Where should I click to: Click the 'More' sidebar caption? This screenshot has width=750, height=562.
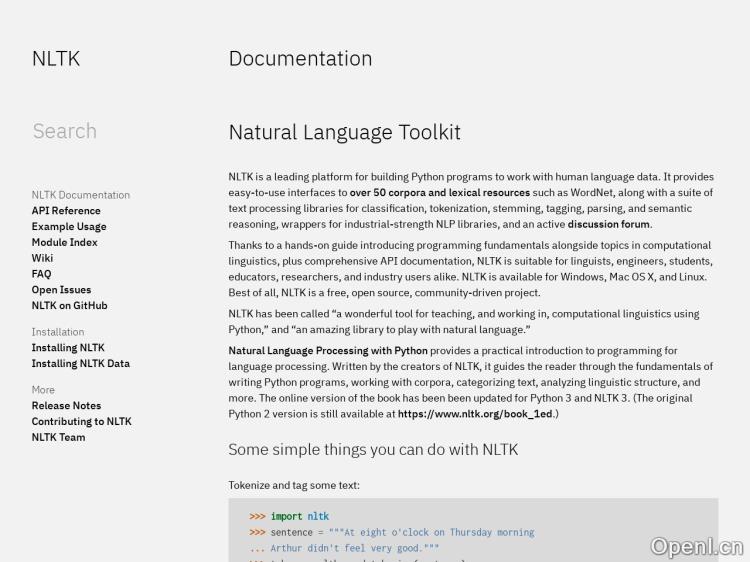point(43,389)
